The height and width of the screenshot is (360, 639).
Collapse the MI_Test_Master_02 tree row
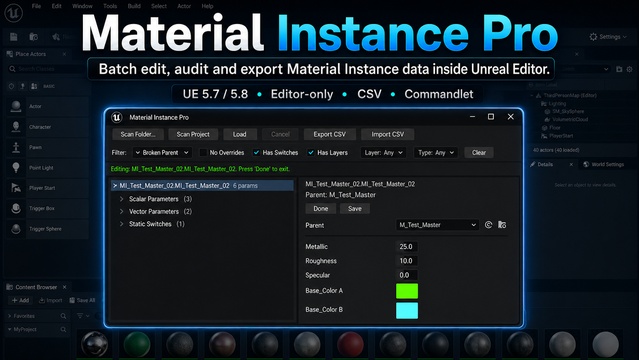point(115,186)
